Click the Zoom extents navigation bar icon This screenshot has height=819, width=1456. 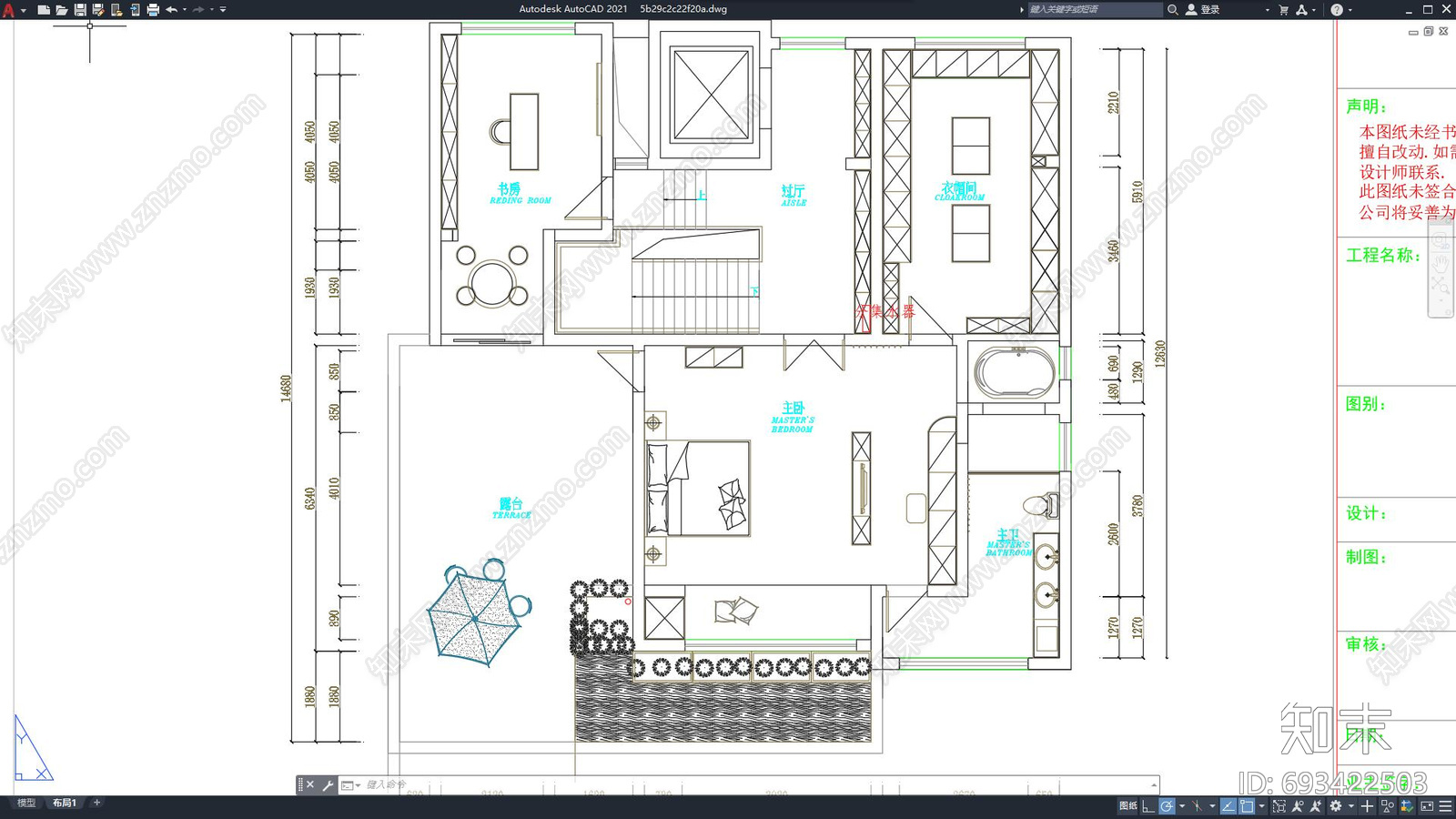pos(1441,285)
